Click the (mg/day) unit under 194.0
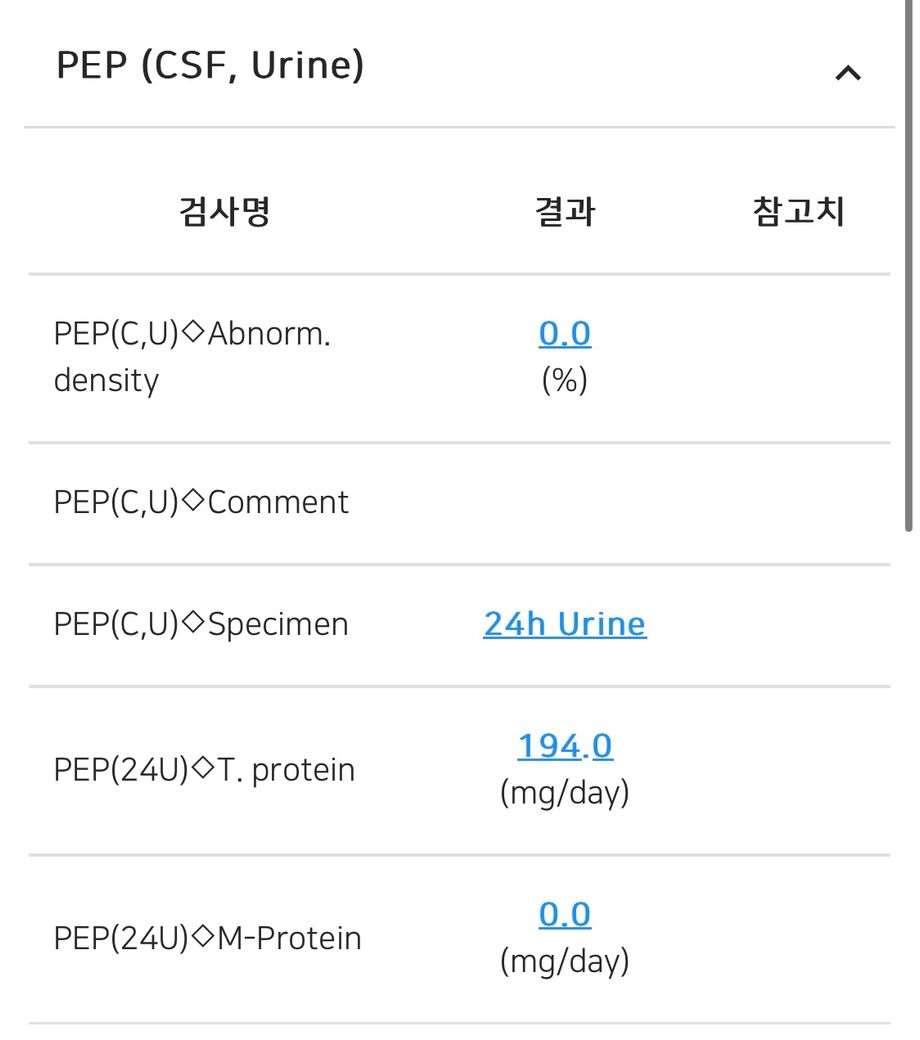 point(564,793)
